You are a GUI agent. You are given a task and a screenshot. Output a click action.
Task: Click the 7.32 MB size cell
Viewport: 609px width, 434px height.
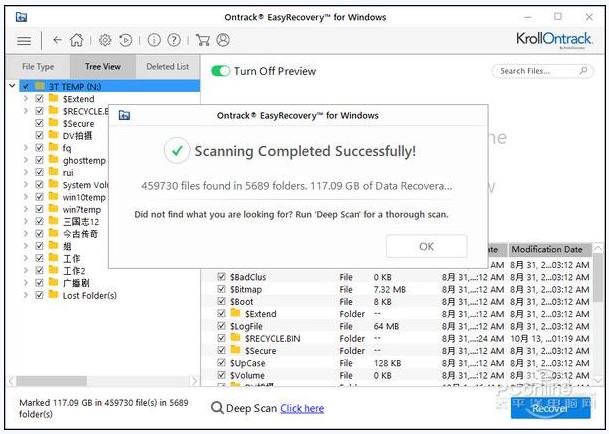[390, 289]
